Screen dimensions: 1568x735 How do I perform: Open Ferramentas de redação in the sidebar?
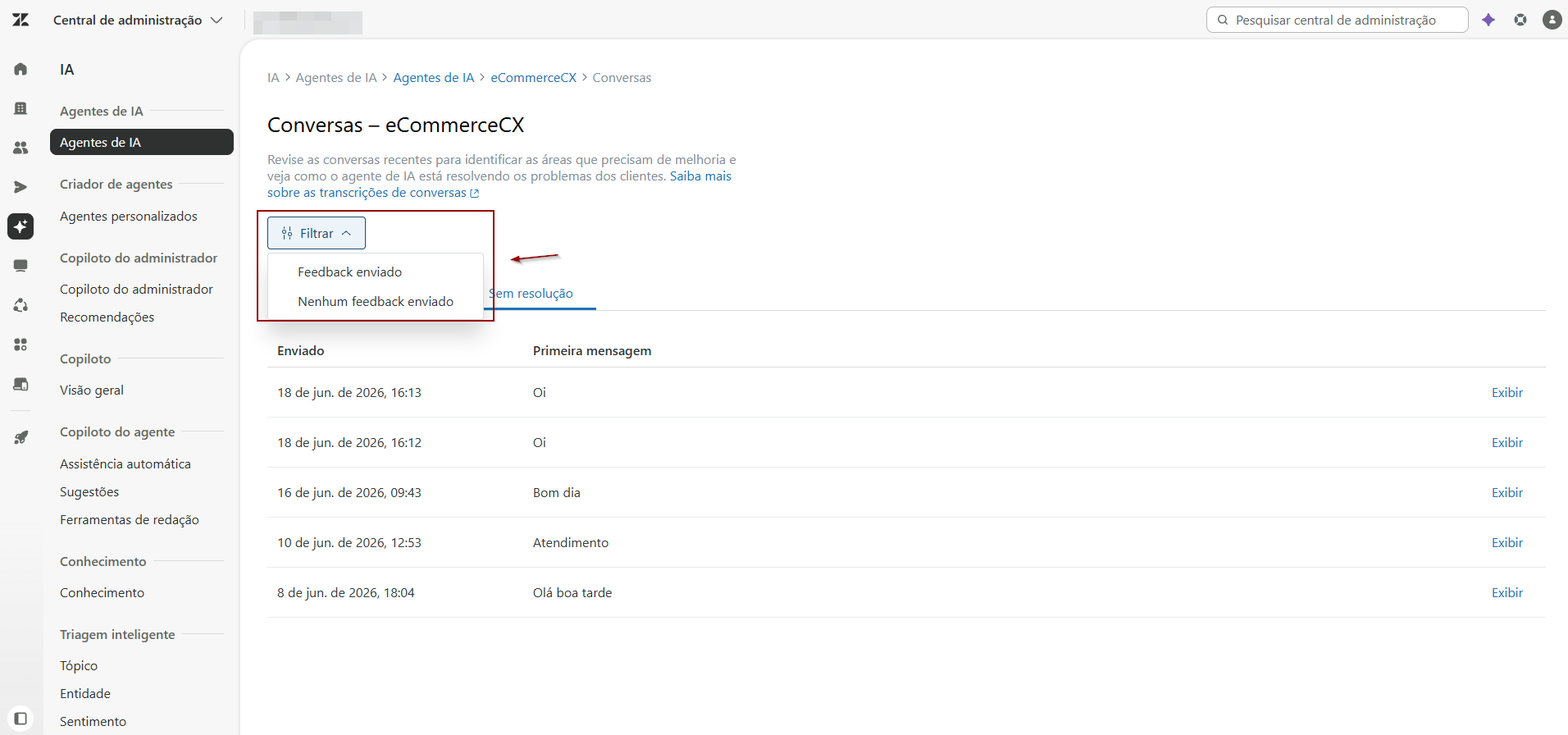(130, 519)
